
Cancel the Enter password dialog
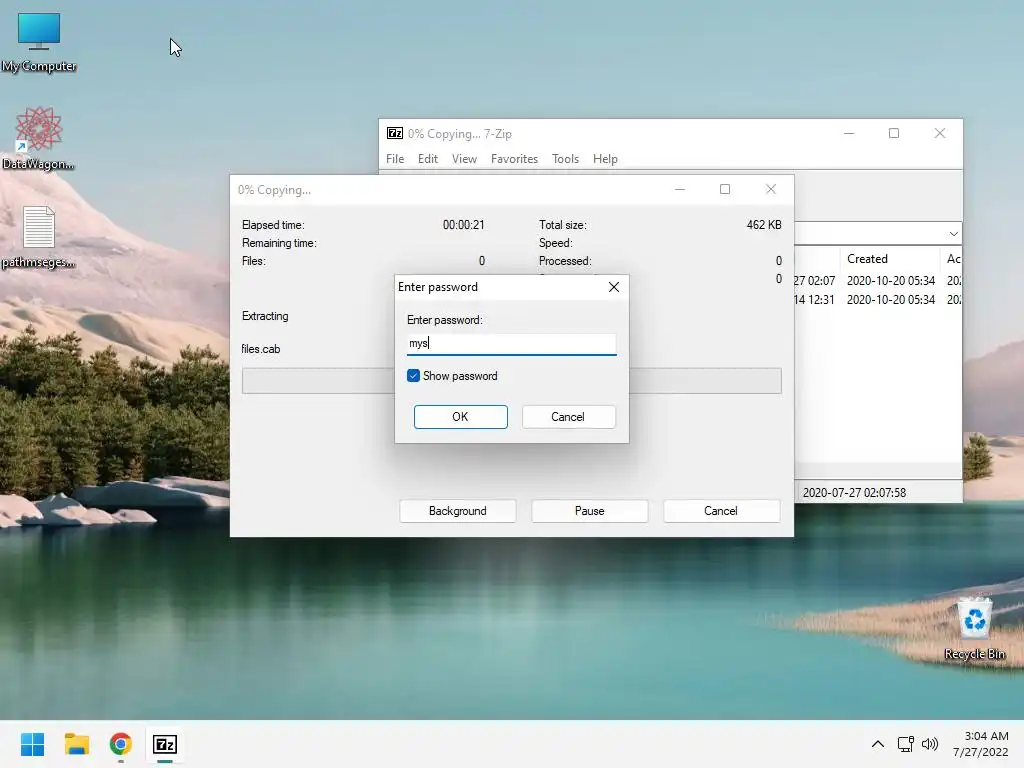568,417
